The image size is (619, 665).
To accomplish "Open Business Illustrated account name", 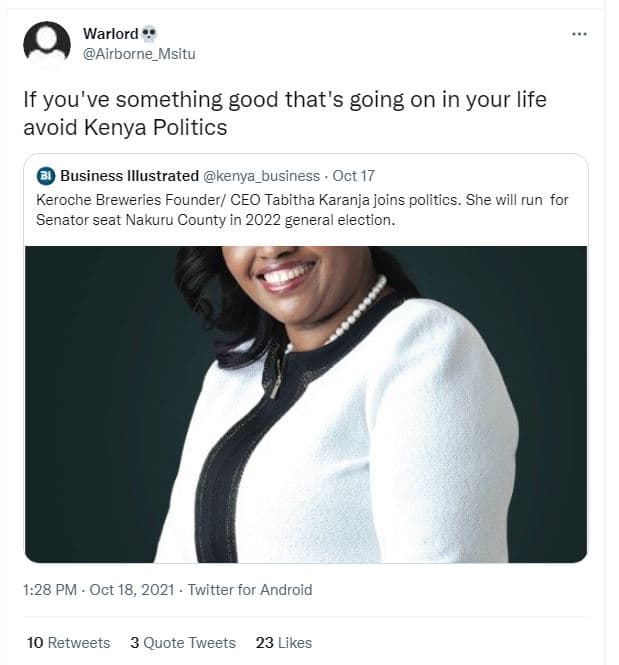I will coord(129,176).
